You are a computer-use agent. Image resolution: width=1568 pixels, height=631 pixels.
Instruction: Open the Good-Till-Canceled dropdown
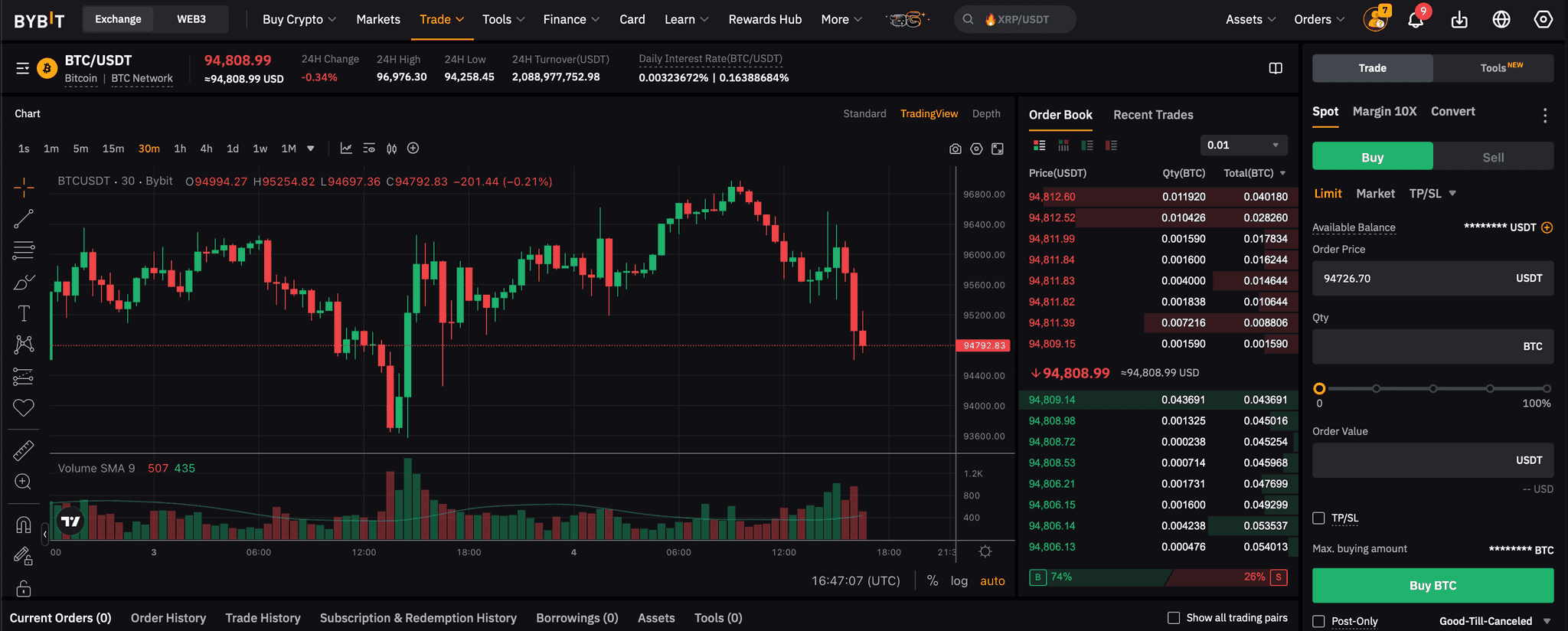click(x=1494, y=621)
